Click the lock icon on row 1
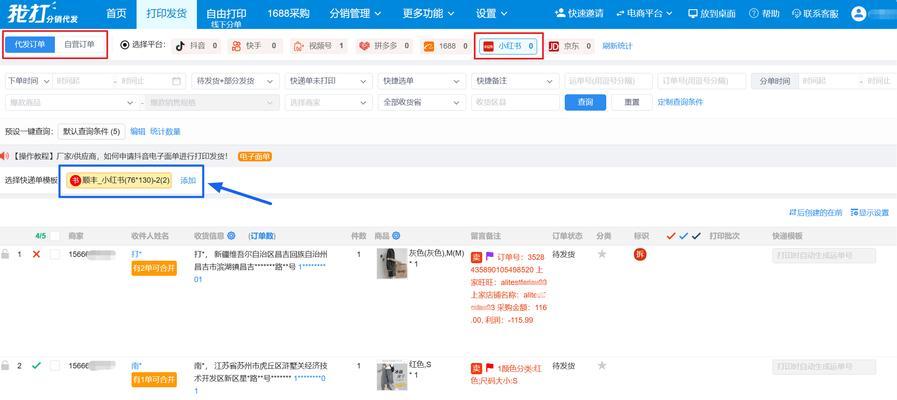This screenshot has width=897, height=400. [5, 254]
